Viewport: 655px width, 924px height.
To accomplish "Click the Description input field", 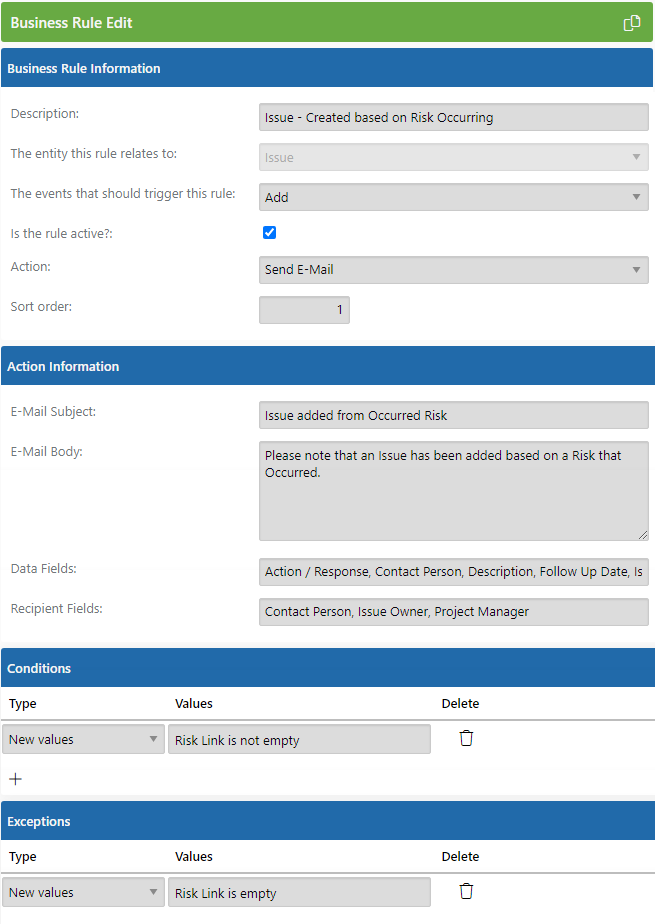I will (454, 117).
